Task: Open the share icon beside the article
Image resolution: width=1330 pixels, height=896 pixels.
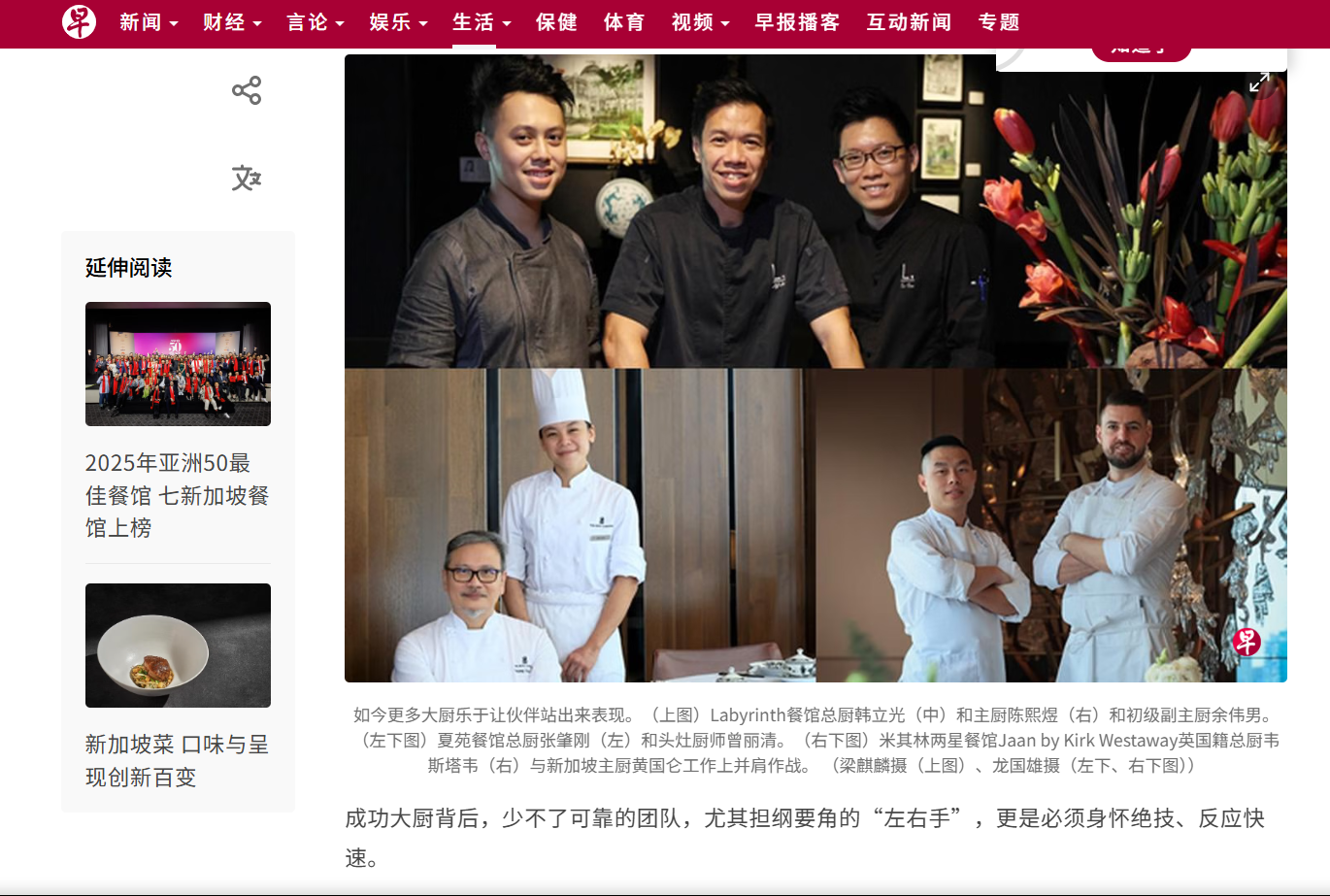Action: coord(247,90)
